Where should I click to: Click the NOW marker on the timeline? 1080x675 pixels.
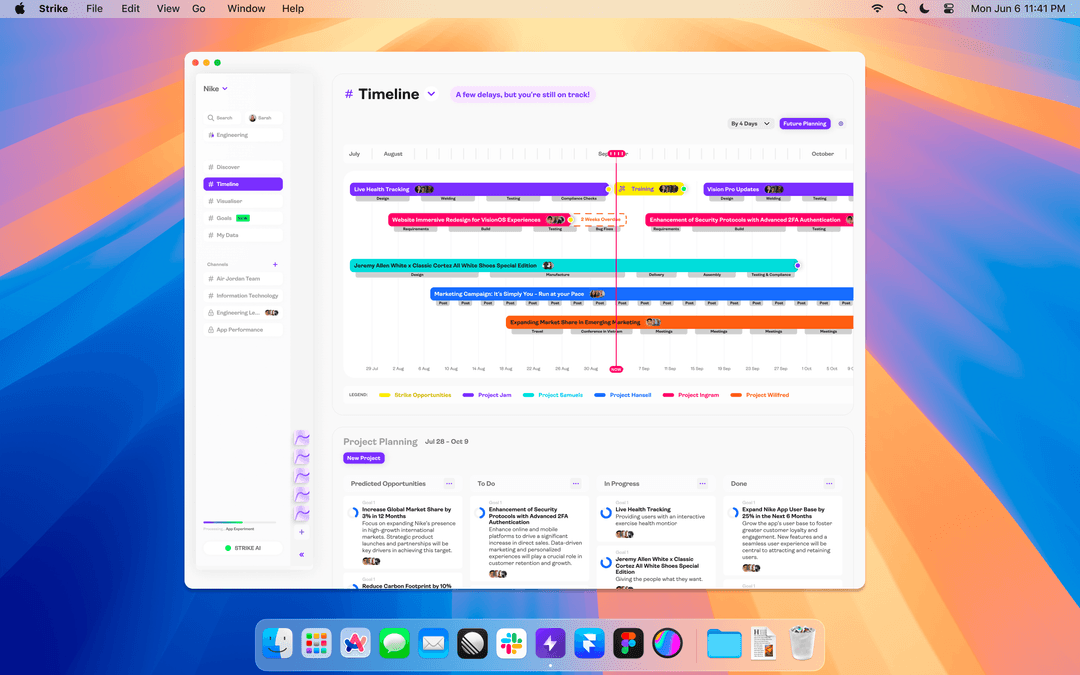616,368
